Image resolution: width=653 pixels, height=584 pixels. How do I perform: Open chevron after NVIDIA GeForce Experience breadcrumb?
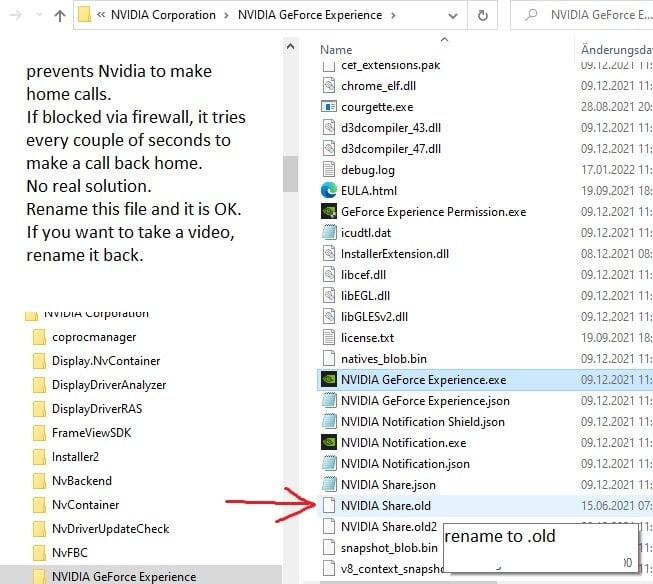point(393,15)
